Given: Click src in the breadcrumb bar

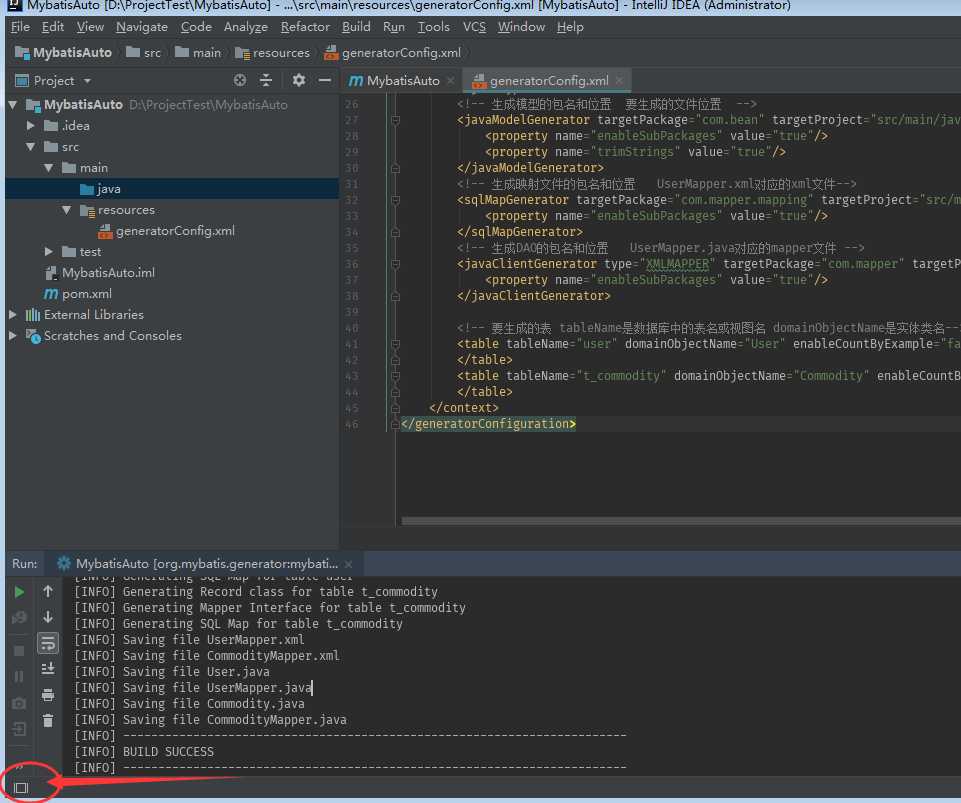Looking at the screenshot, I should (143, 53).
